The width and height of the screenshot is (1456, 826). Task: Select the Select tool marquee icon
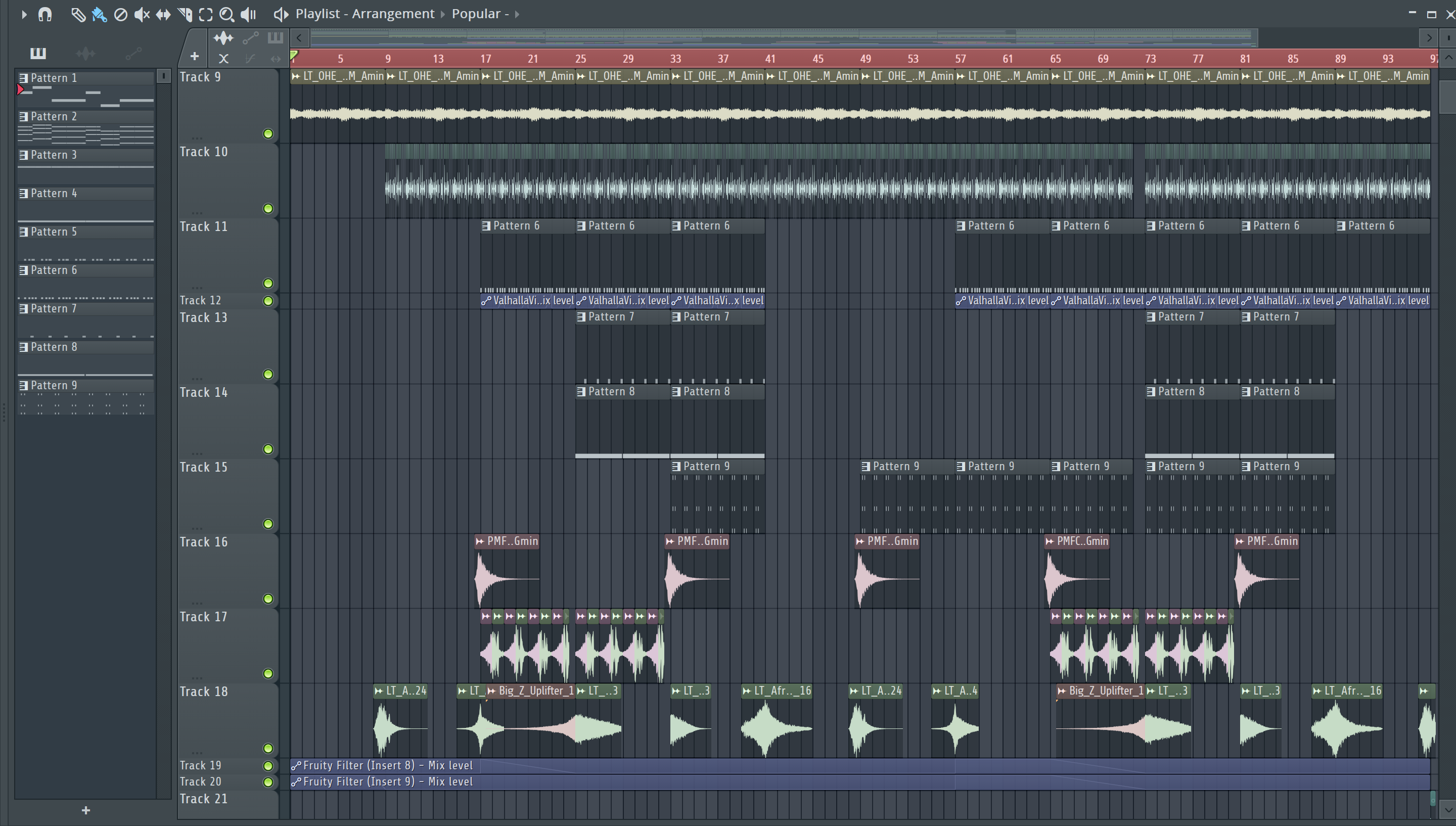tap(206, 14)
